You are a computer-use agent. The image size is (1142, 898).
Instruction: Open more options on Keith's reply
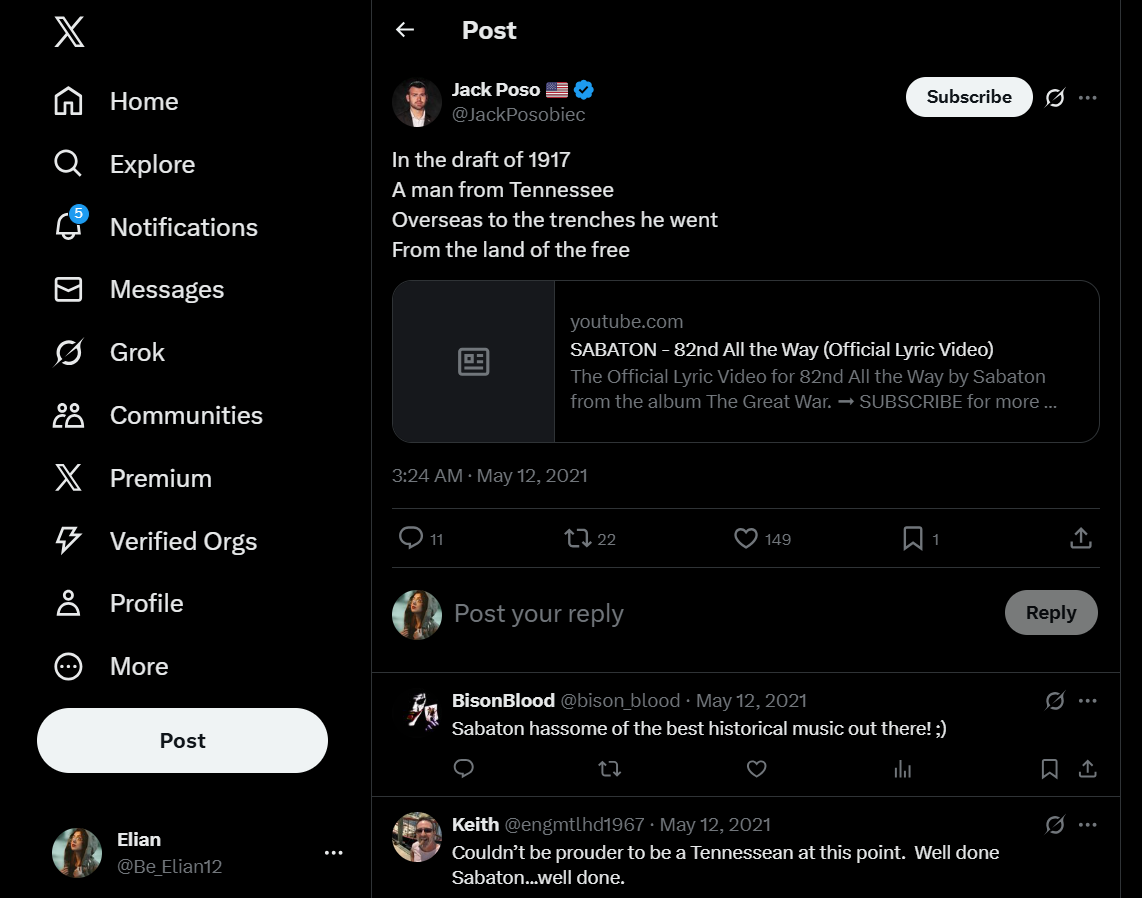point(1088,825)
